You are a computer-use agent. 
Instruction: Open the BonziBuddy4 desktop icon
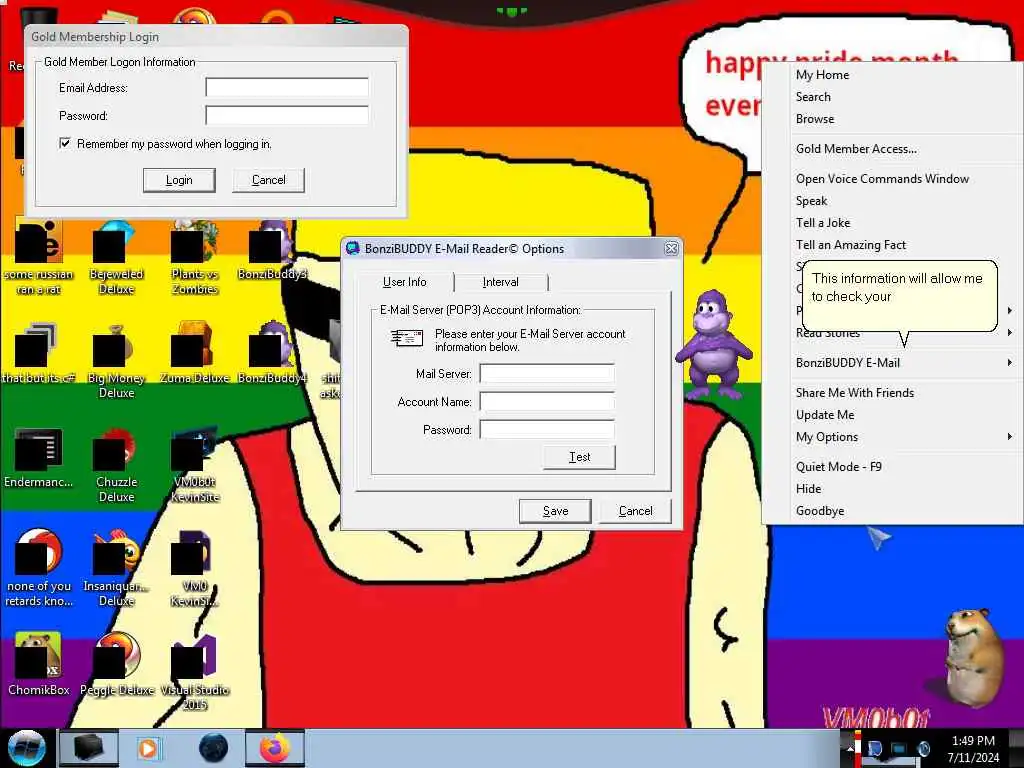(x=272, y=353)
